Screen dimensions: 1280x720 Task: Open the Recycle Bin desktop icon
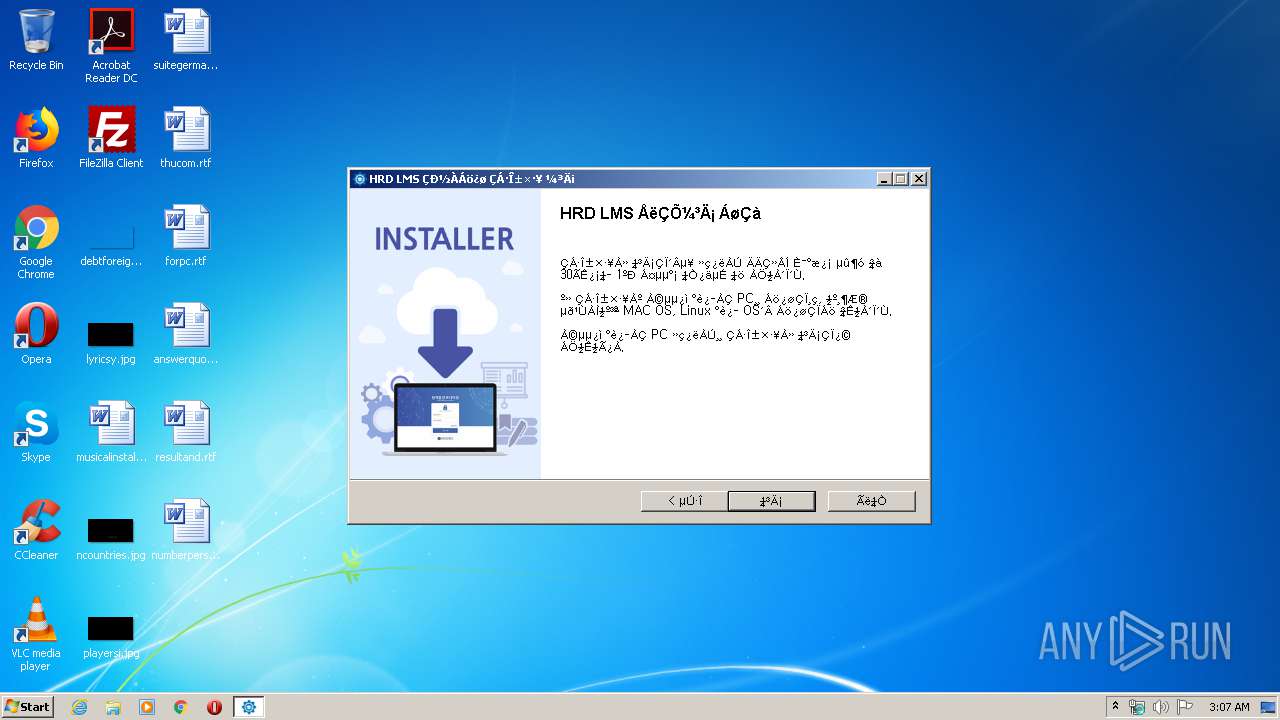pos(36,40)
